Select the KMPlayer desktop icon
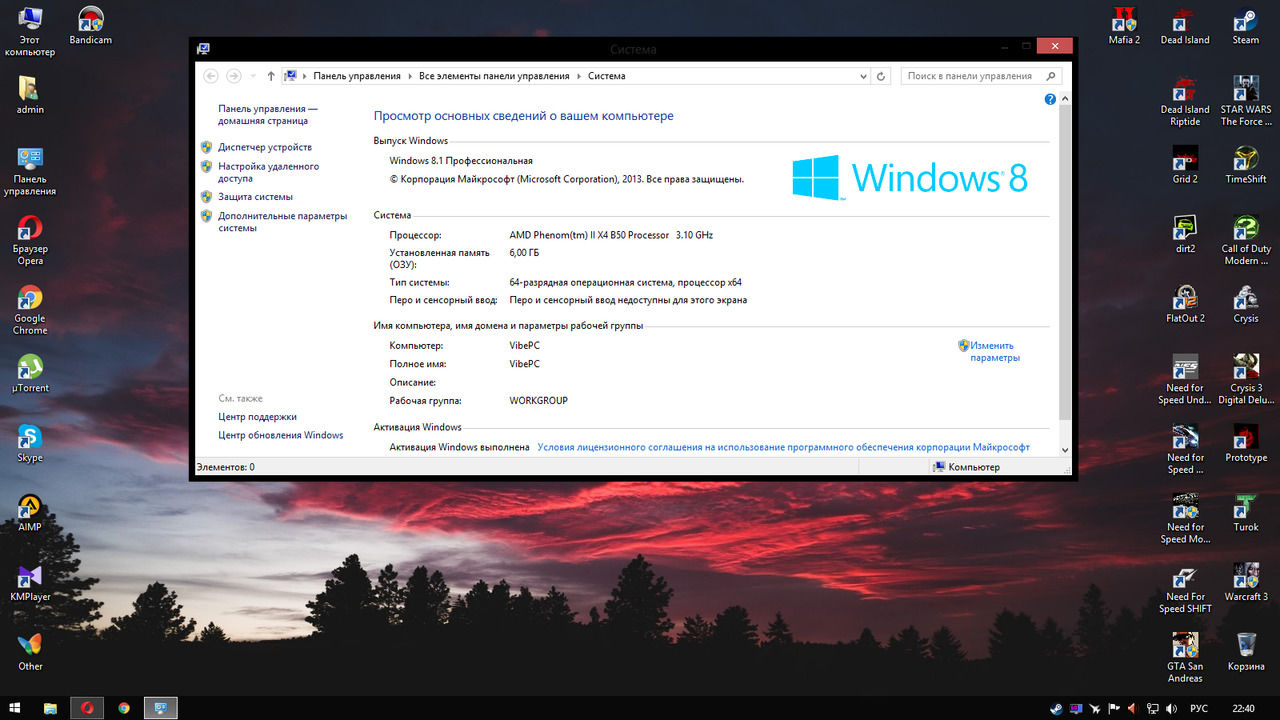This screenshot has height=720, width=1280. (x=30, y=583)
